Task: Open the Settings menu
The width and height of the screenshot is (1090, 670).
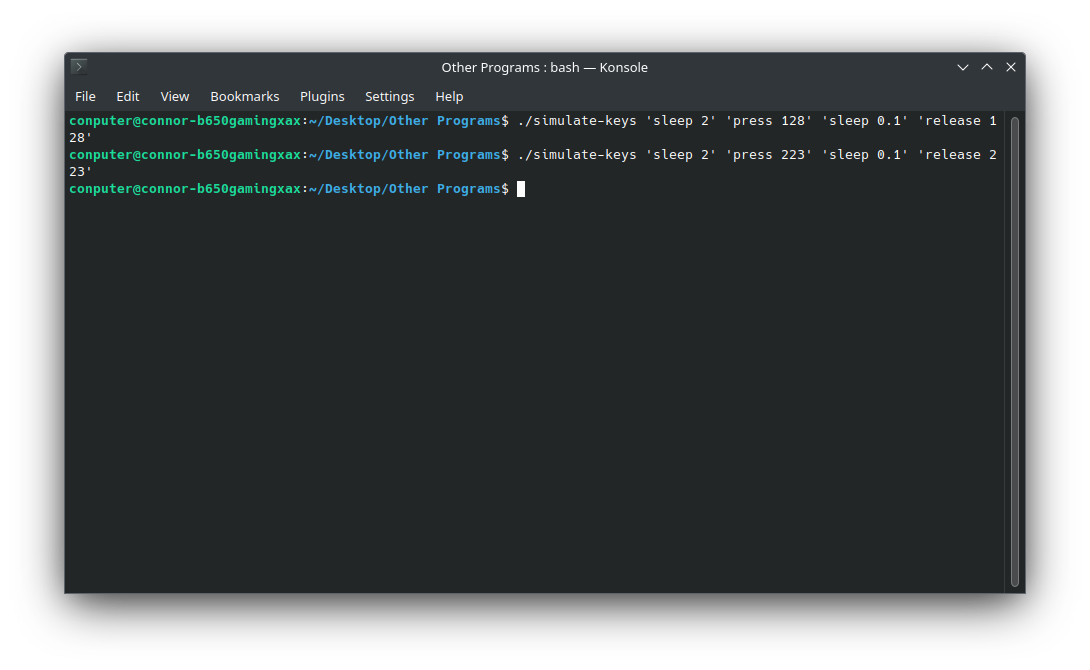Action: (x=389, y=97)
